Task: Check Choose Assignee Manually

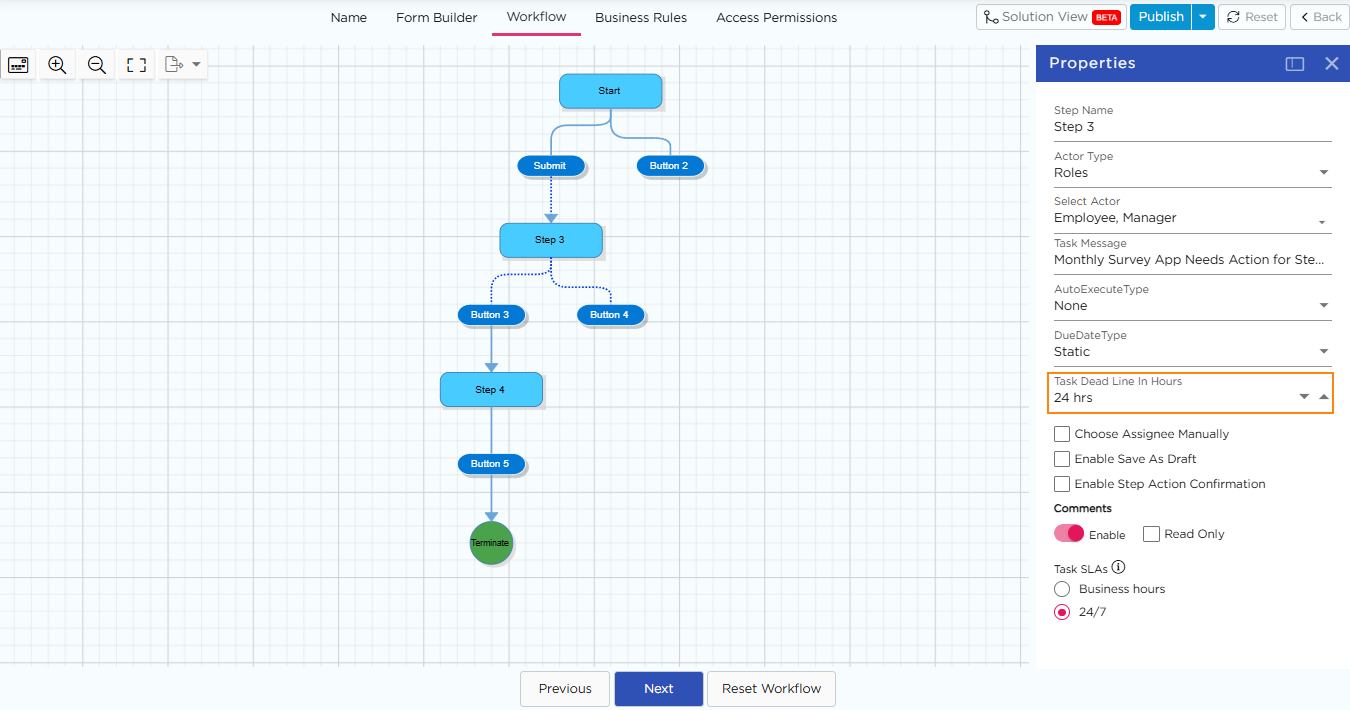Action: 1062,434
